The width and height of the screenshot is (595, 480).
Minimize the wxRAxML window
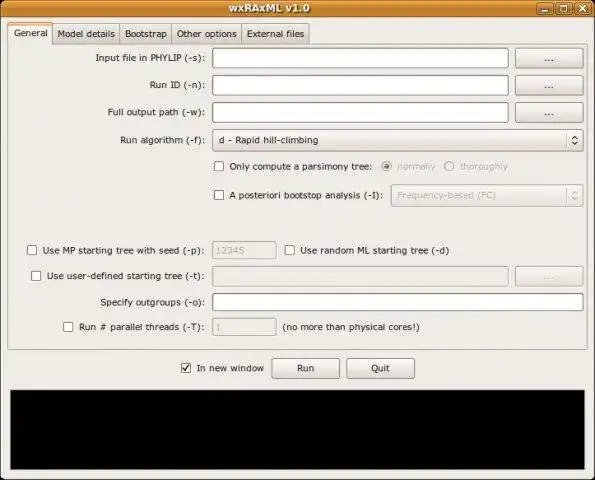pos(545,8)
